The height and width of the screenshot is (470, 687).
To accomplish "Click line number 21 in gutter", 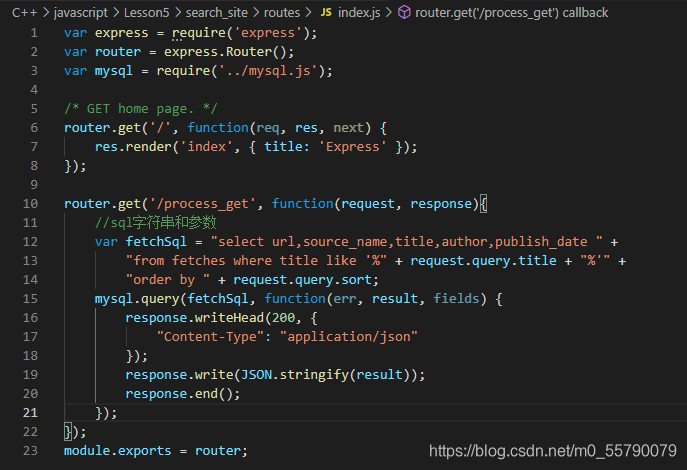I will point(30,413).
